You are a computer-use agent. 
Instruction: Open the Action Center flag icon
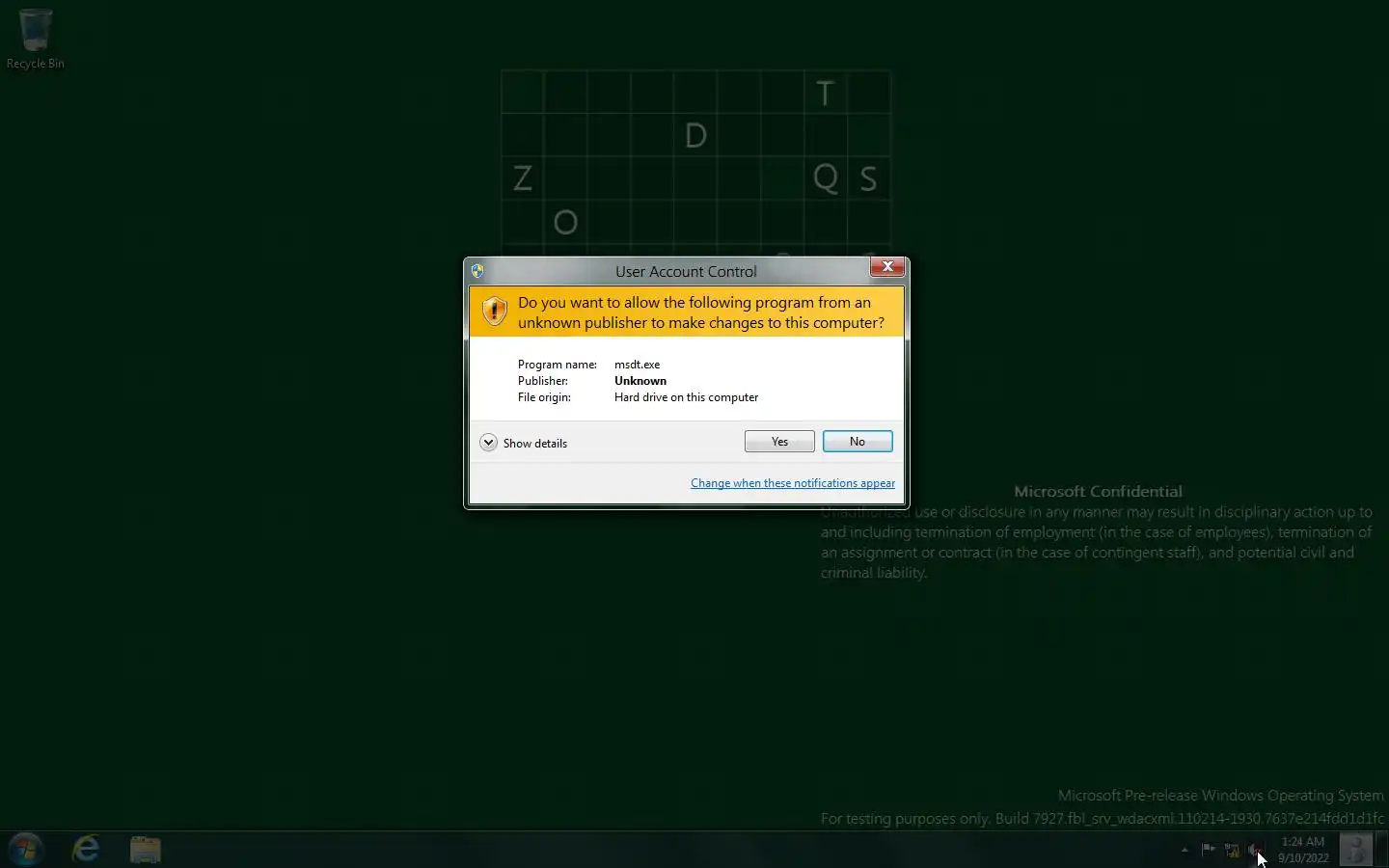[1208, 850]
